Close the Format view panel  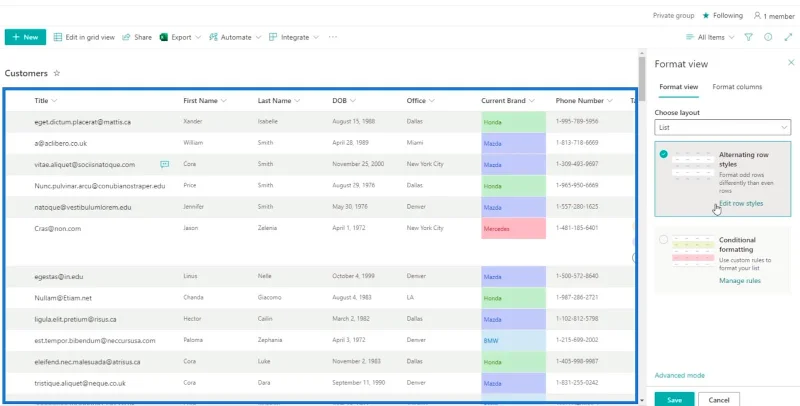[791, 63]
